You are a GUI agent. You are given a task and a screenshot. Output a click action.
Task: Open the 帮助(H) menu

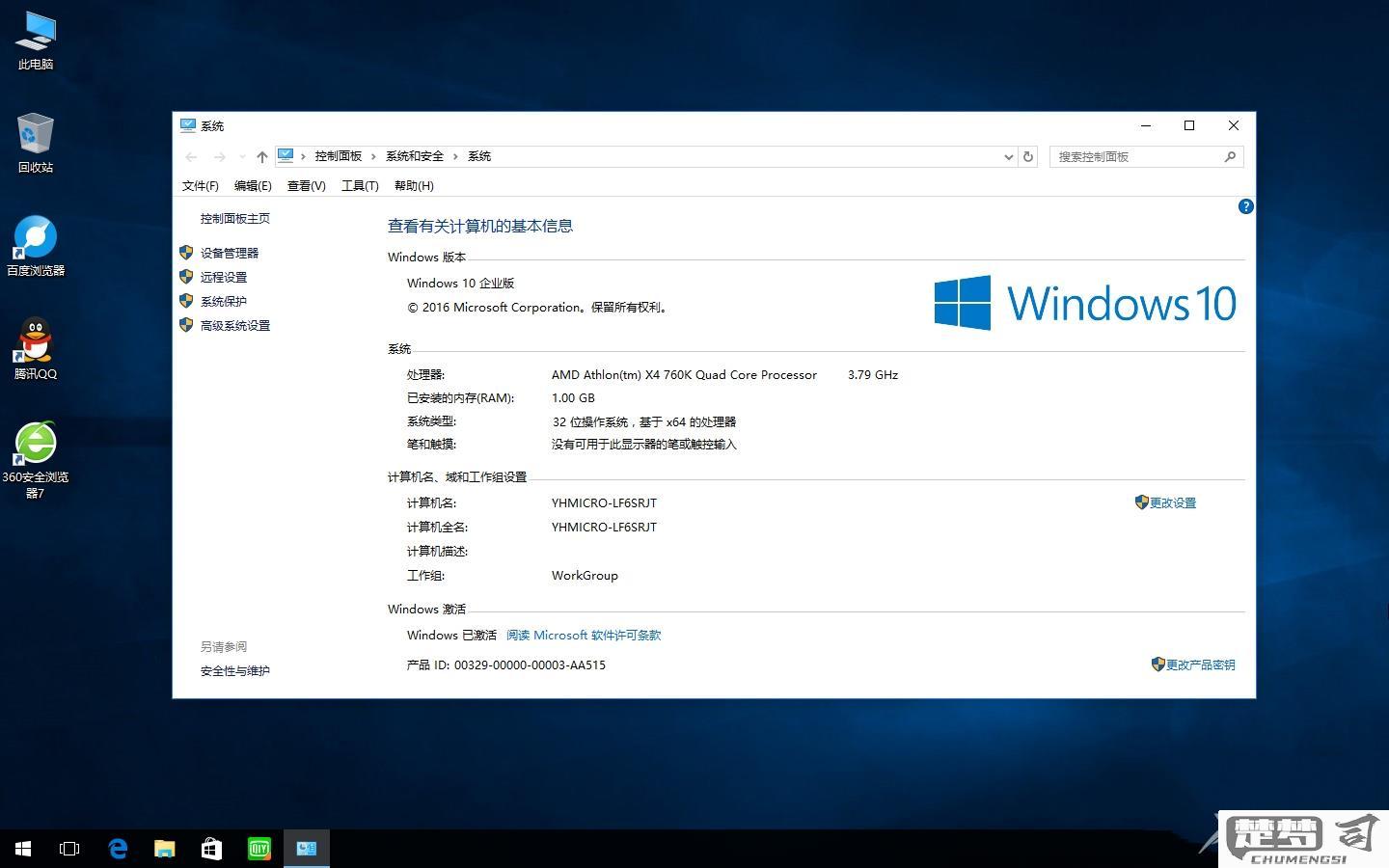[x=414, y=186]
